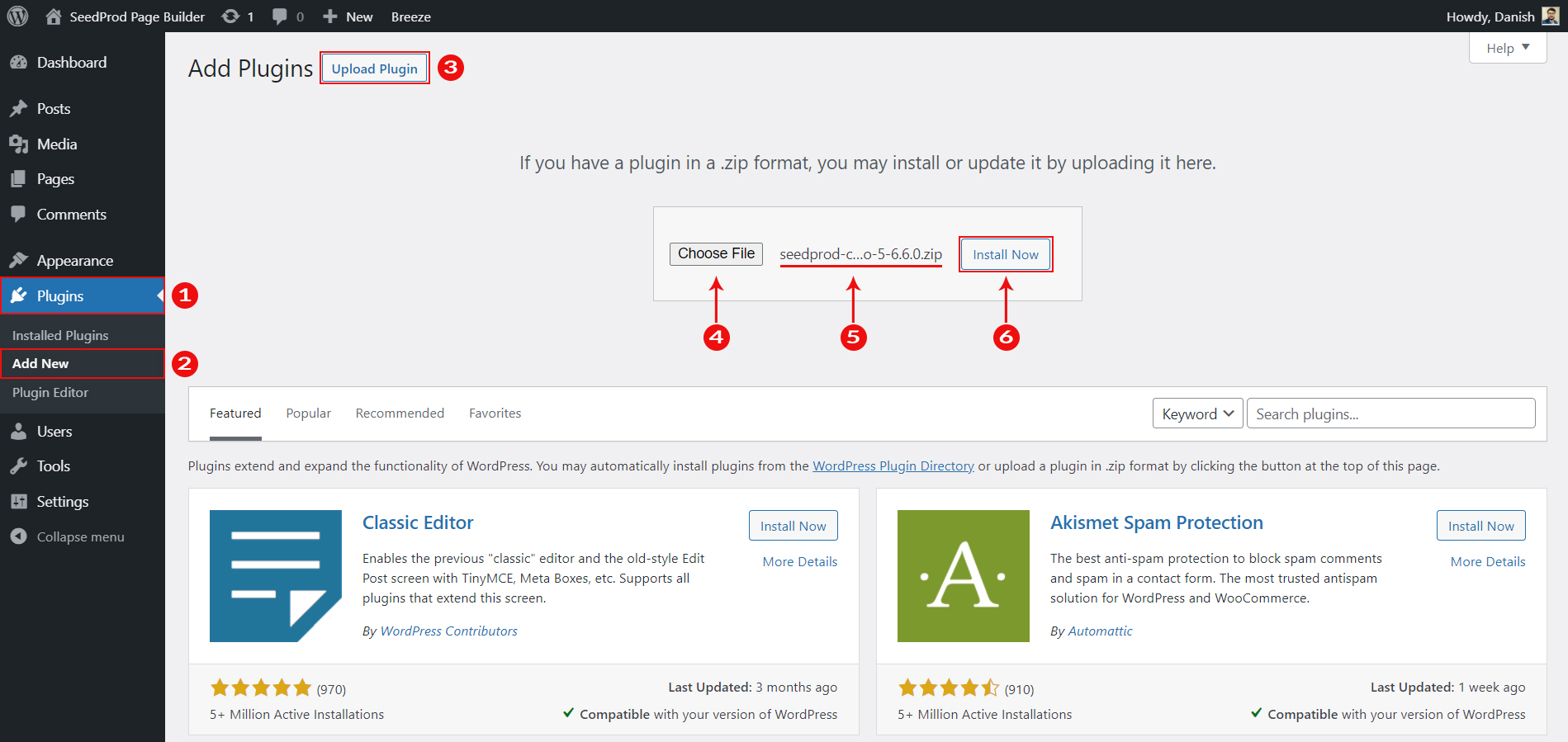The image size is (1568, 742).
Task: Open More Details for Akismet
Action: 1488,562
